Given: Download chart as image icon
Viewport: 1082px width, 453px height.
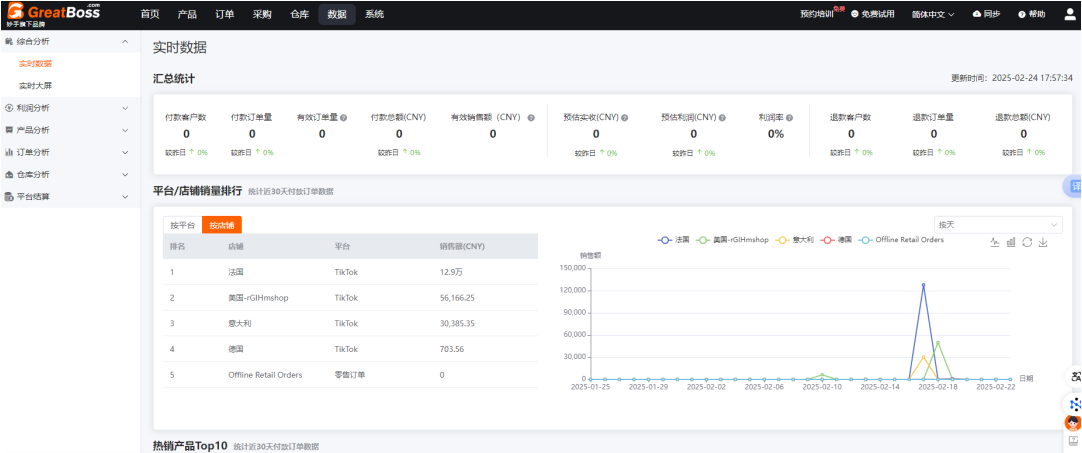Looking at the screenshot, I should click(1042, 242).
